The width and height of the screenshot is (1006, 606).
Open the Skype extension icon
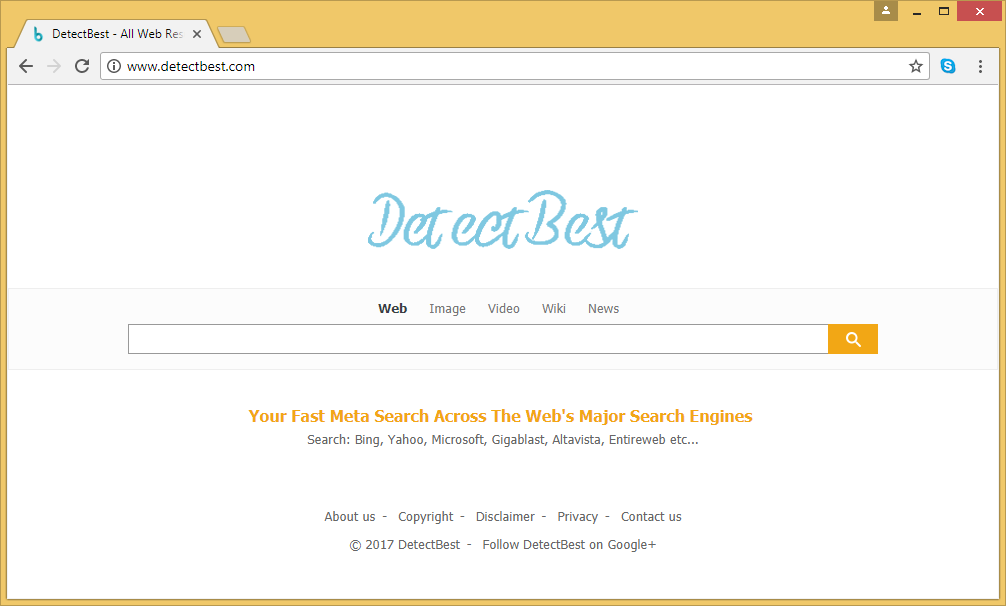tap(947, 66)
